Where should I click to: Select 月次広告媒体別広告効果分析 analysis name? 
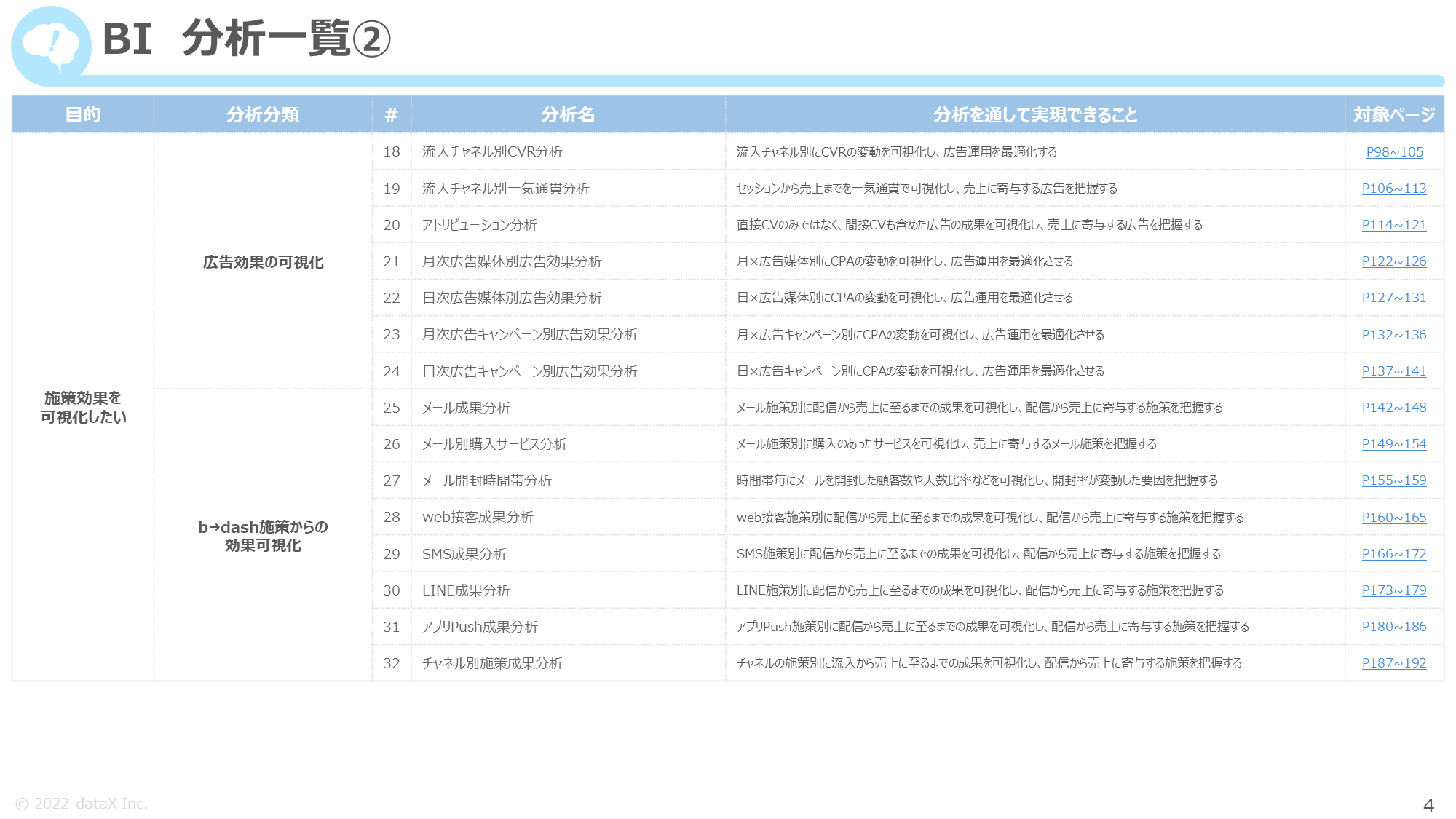512,261
